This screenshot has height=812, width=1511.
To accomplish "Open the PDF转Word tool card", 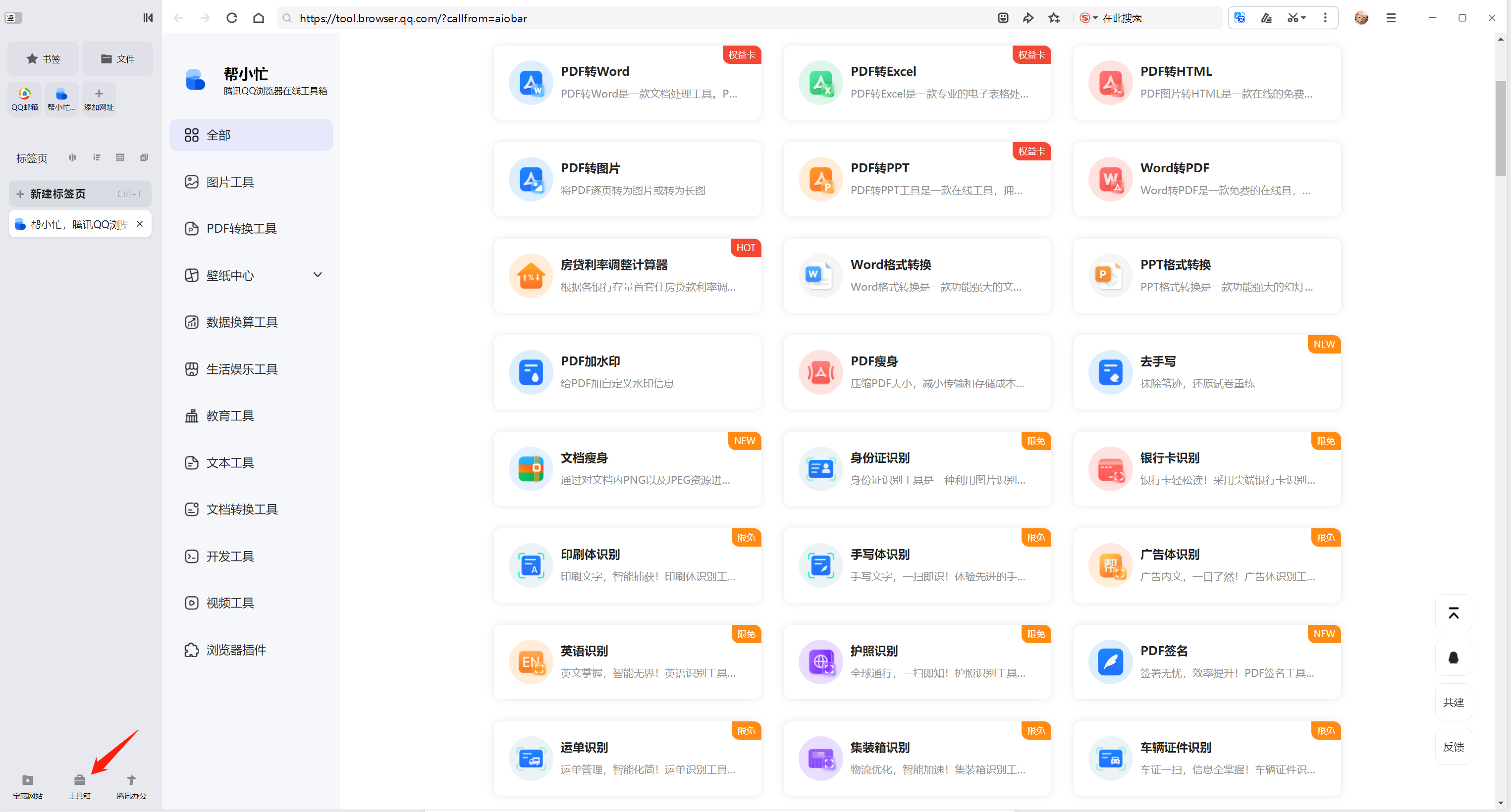I will [628, 83].
